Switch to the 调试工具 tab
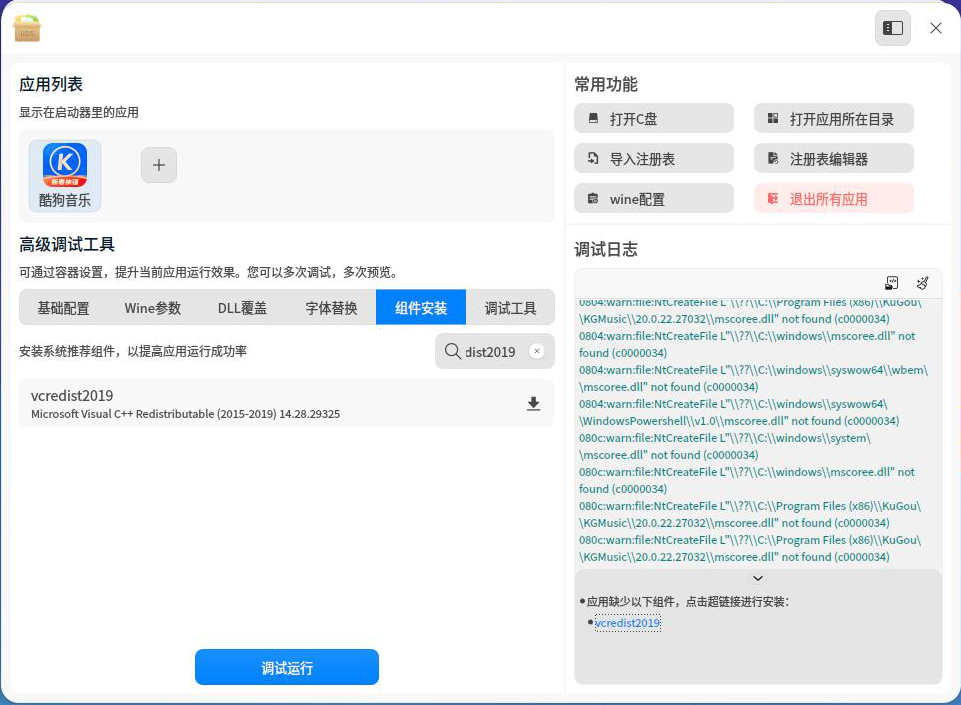Viewport: 961px width, 705px height. [x=511, y=308]
